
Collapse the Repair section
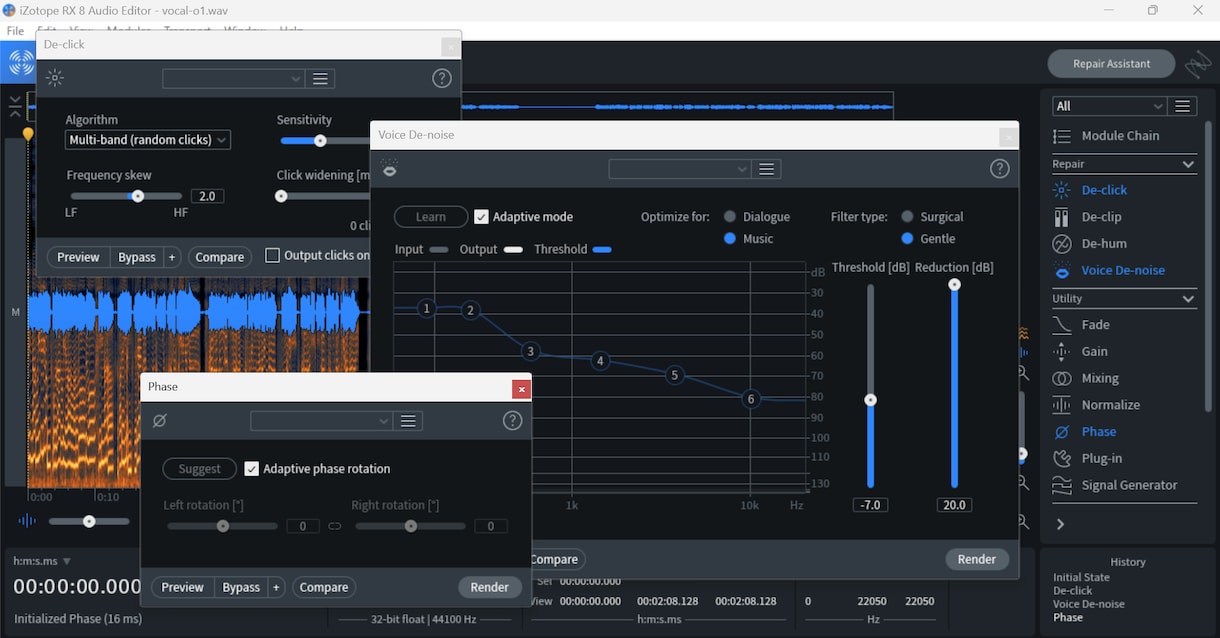(x=1188, y=164)
